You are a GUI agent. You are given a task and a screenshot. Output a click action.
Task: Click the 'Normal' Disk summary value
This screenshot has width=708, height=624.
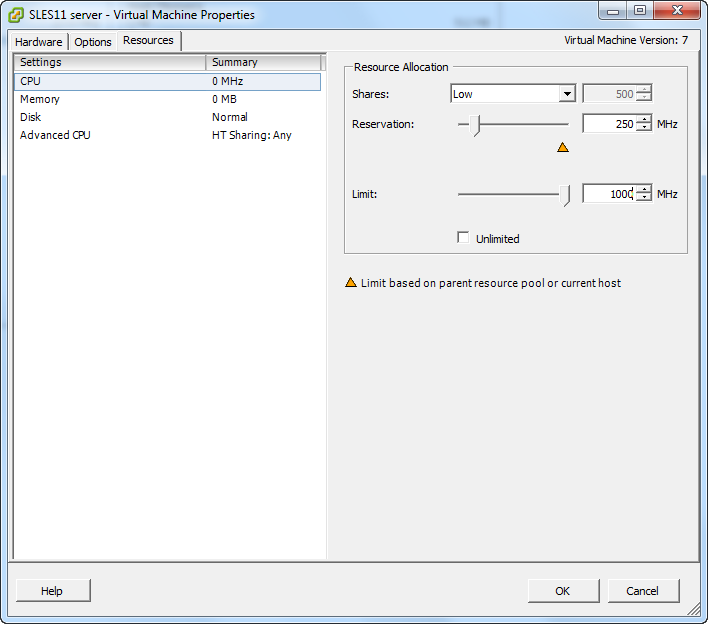coord(230,117)
